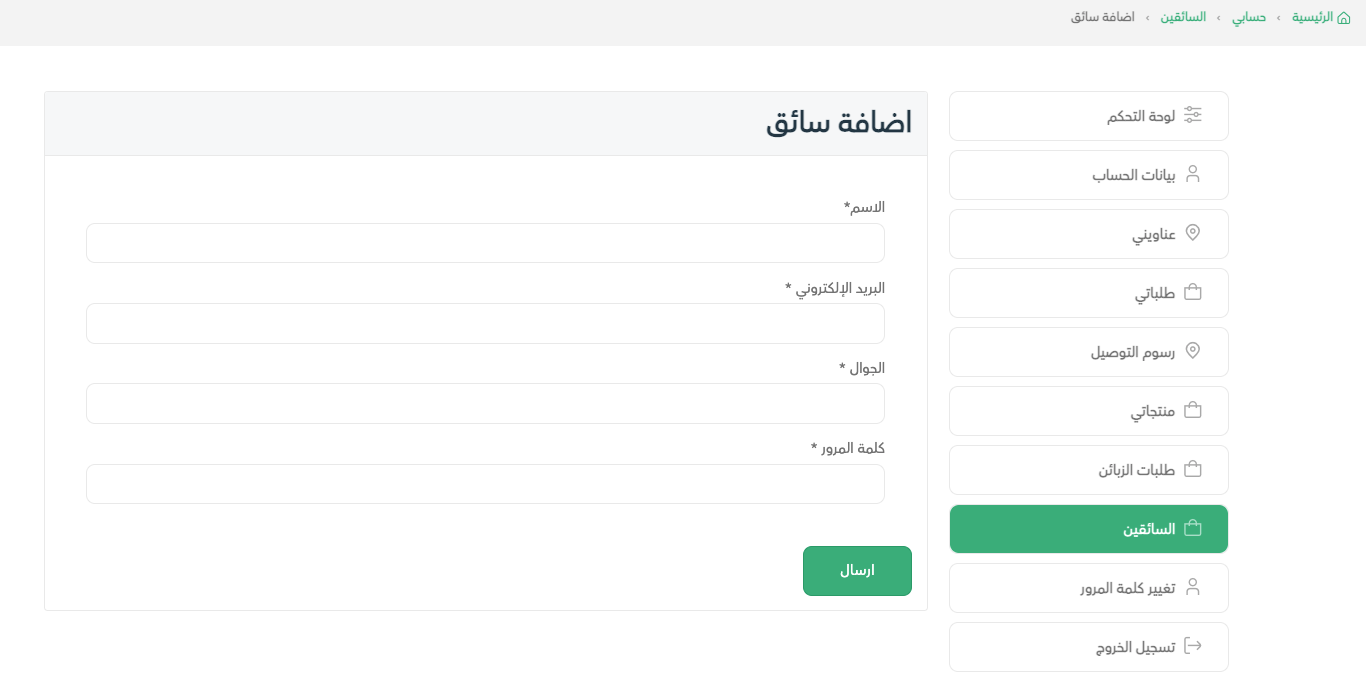Focus the كلمة المرور password field
The image size is (1366, 680).
point(485,484)
